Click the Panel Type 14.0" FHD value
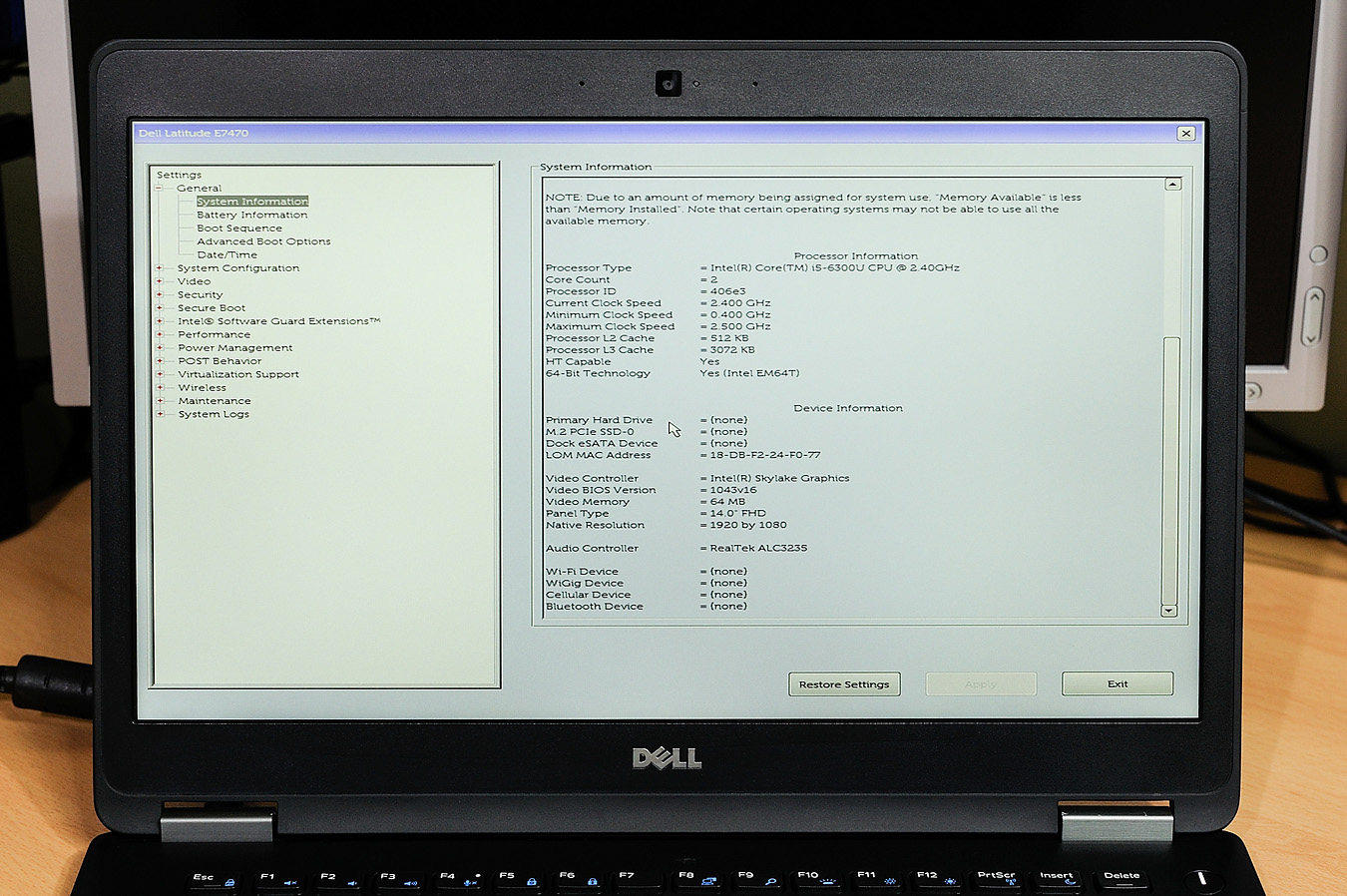The width and height of the screenshot is (1347, 896). pos(738,513)
